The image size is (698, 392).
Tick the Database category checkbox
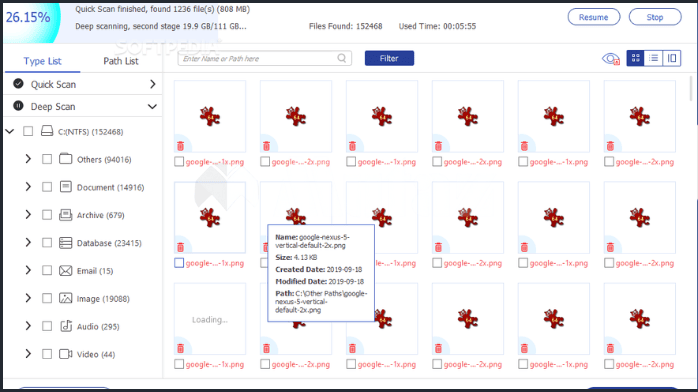point(47,243)
